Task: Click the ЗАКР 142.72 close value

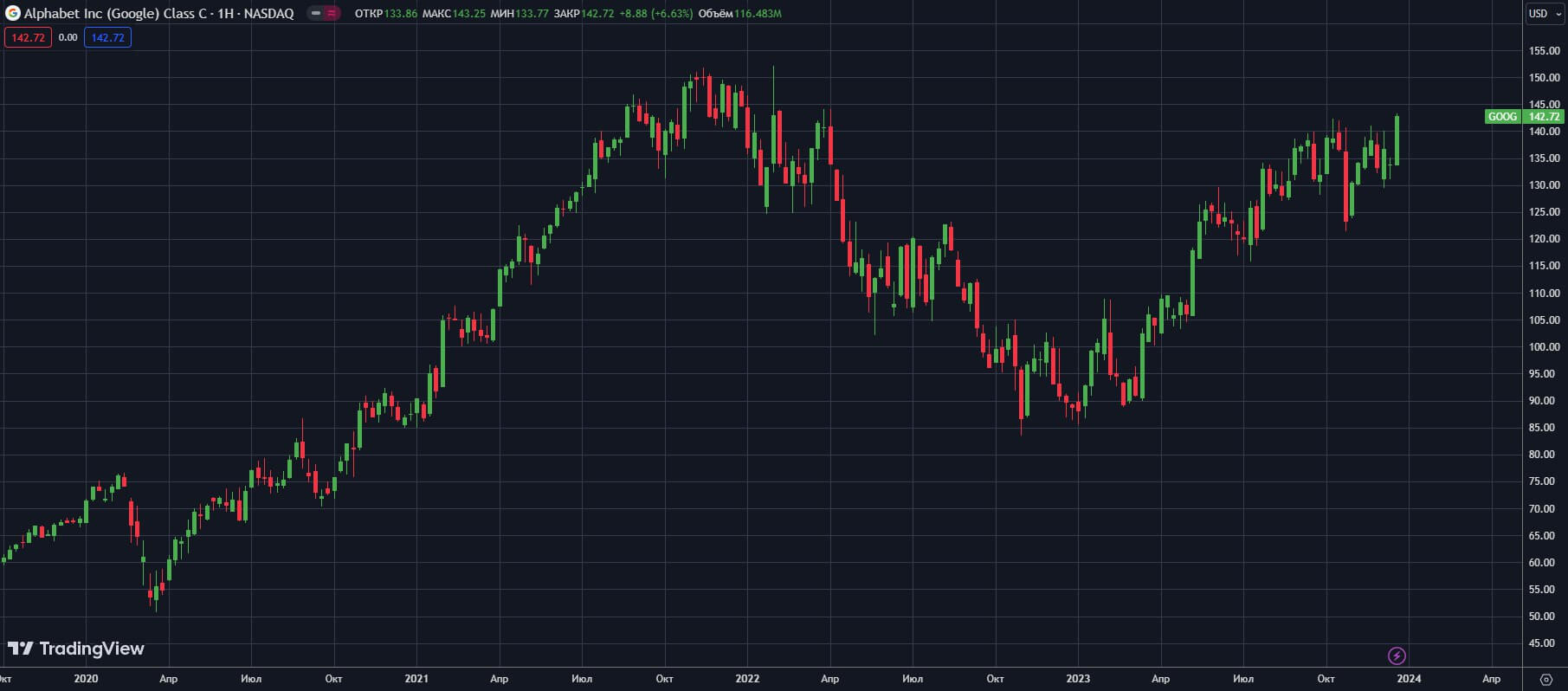Action: 584,14
